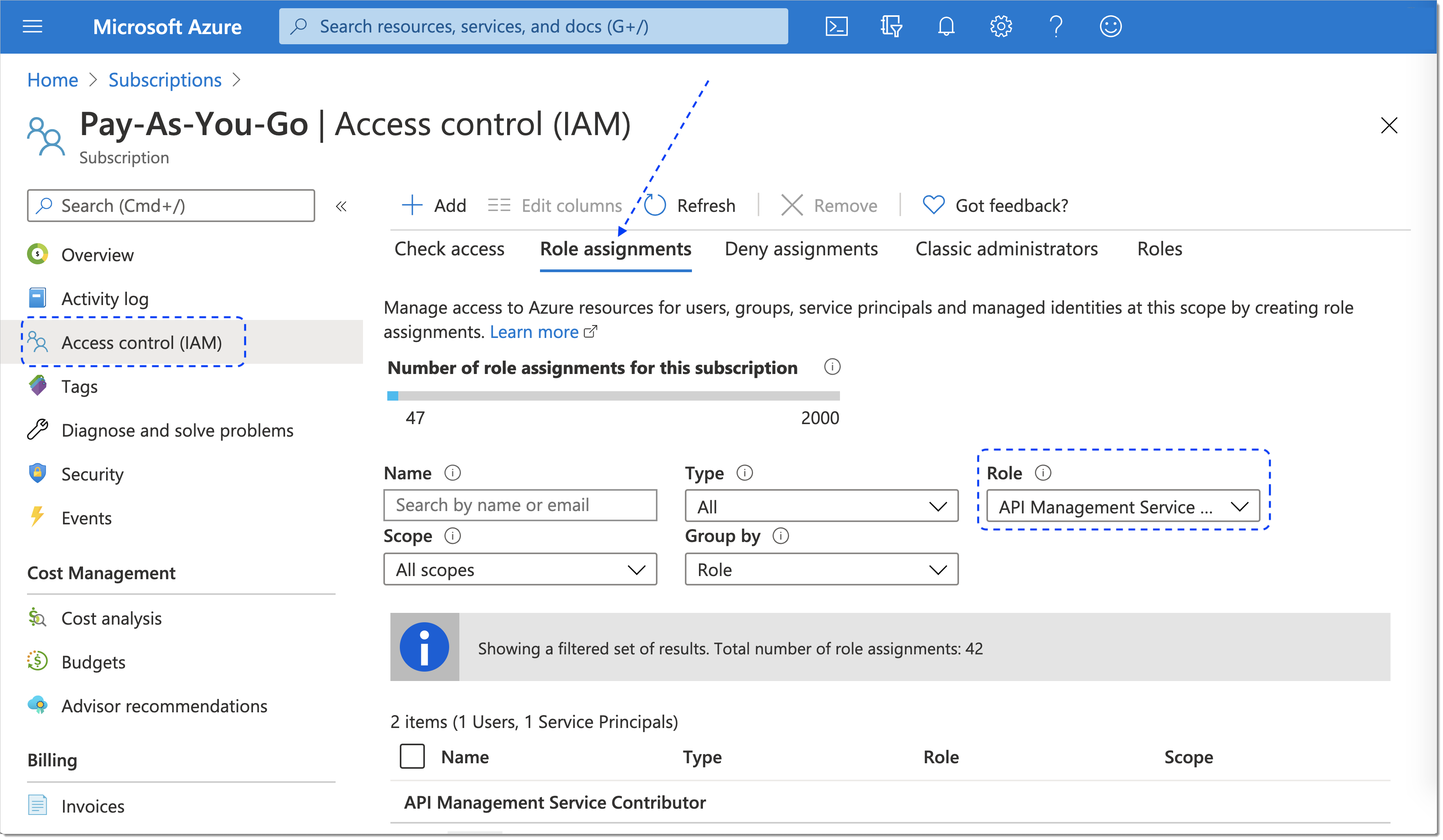
Task: Click the Edit columns icon
Action: pyautogui.click(x=499, y=205)
